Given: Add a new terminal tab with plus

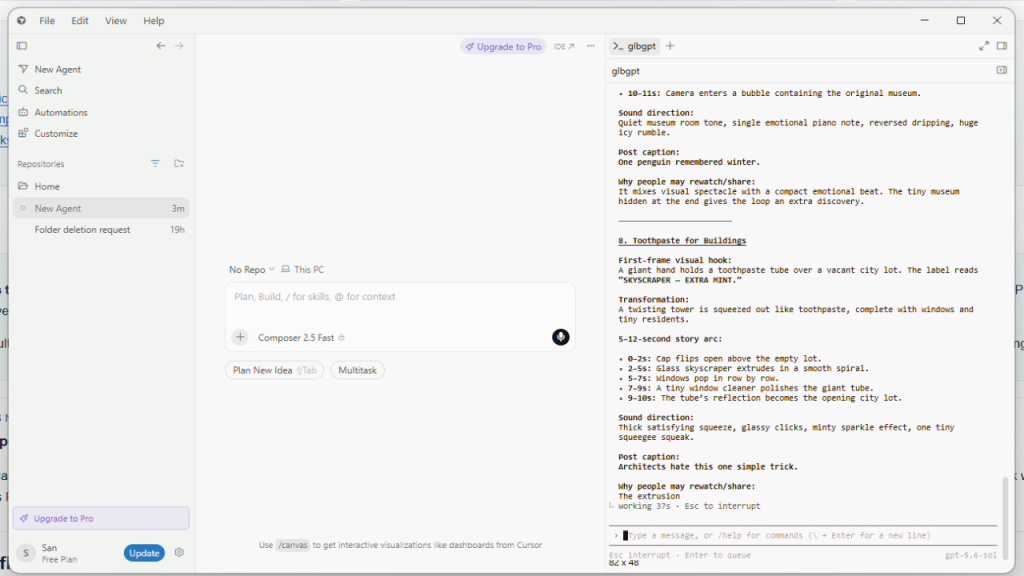Looking at the screenshot, I should [x=670, y=46].
